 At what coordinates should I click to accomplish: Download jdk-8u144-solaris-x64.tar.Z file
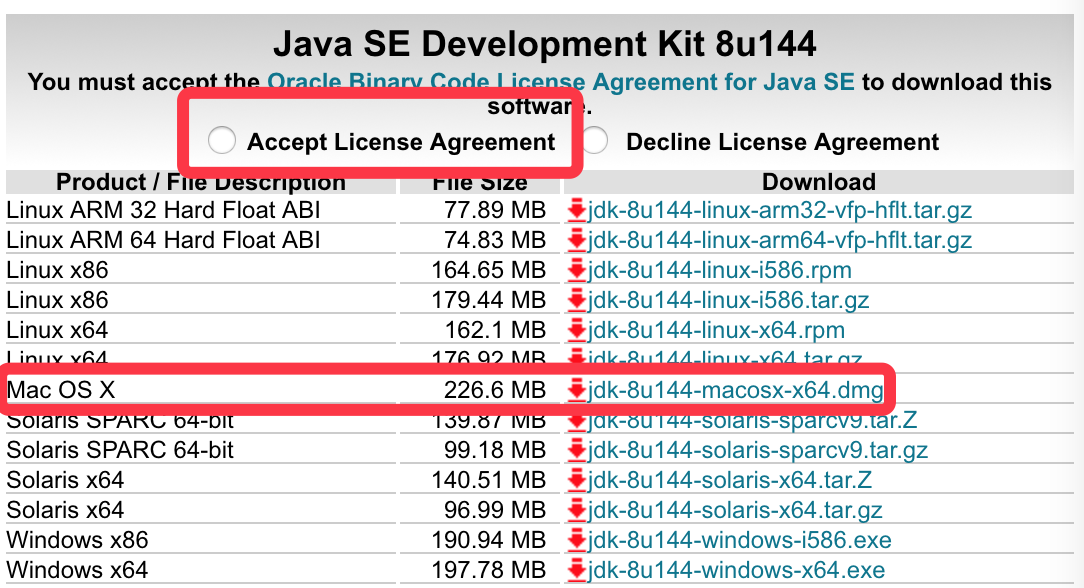pos(729,480)
